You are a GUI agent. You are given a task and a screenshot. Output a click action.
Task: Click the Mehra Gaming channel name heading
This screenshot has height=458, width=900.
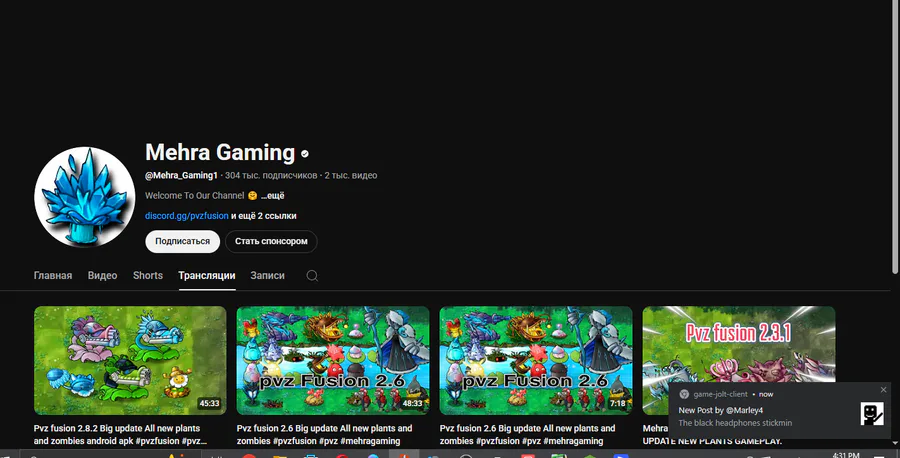(x=220, y=153)
